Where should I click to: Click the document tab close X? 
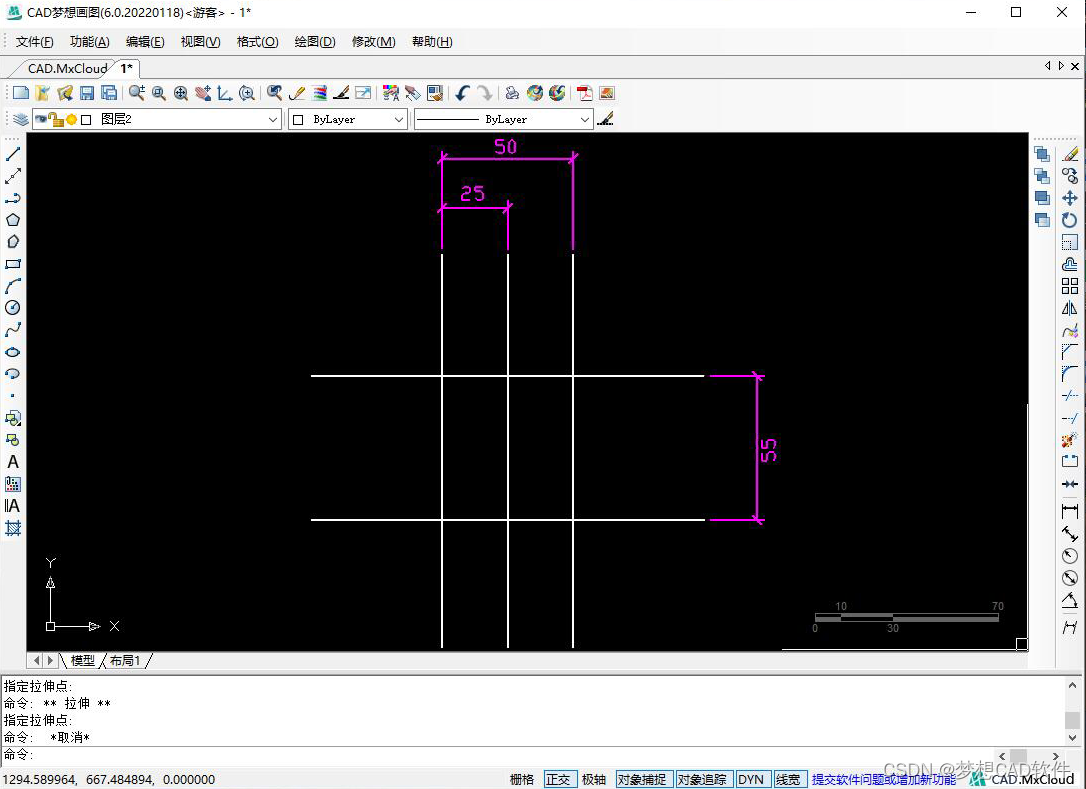click(x=1075, y=67)
